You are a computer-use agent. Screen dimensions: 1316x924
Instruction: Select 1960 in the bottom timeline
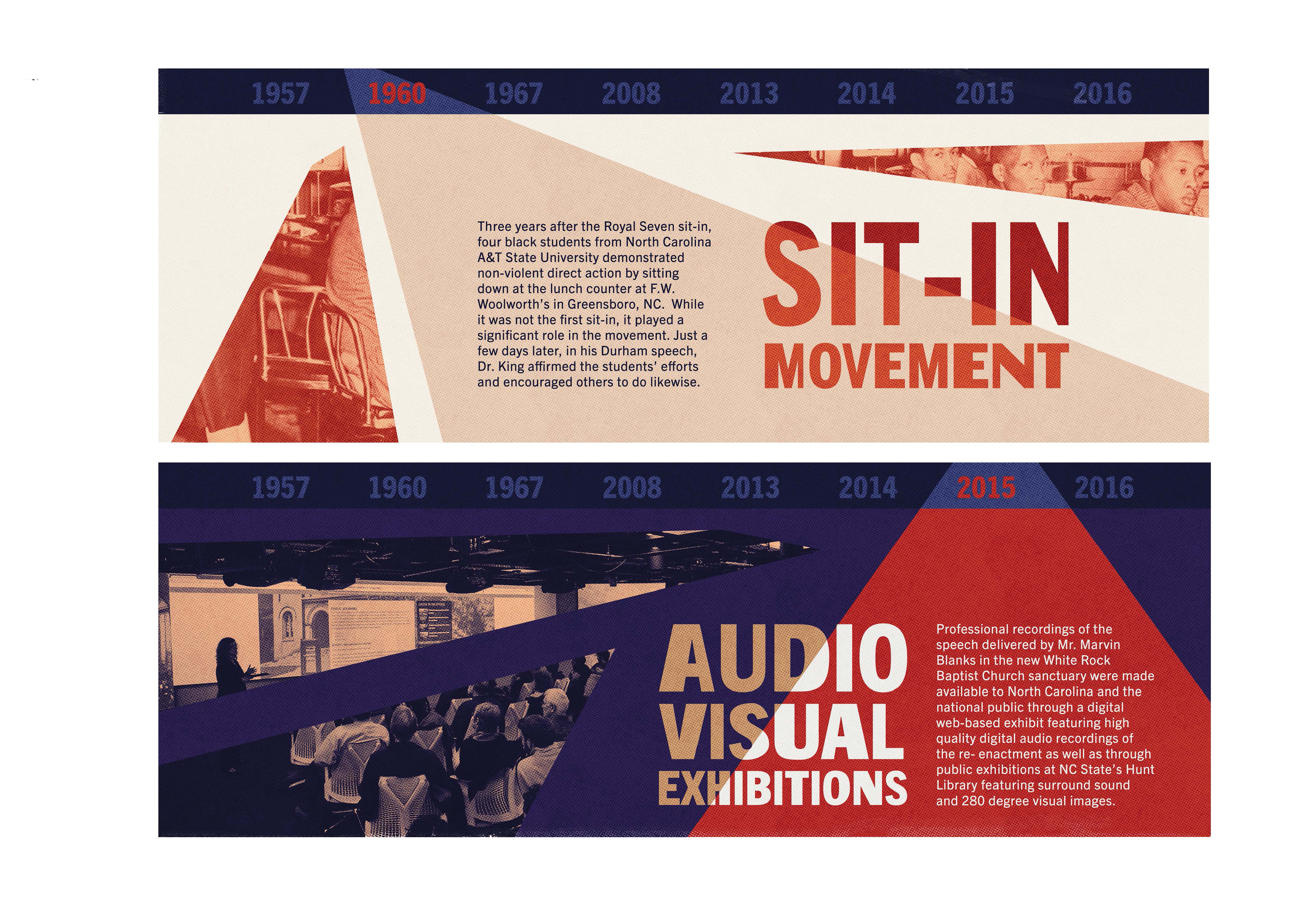[x=398, y=488]
